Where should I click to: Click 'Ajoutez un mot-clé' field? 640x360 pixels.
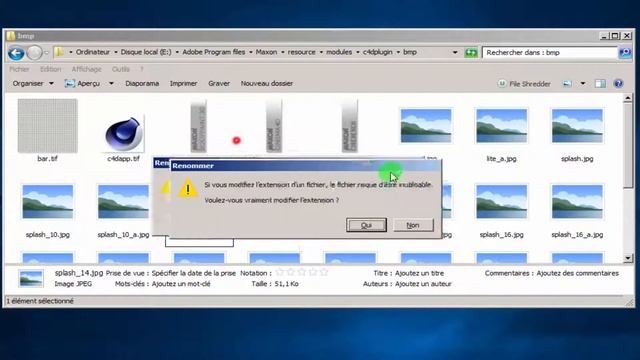[x=181, y=284]
